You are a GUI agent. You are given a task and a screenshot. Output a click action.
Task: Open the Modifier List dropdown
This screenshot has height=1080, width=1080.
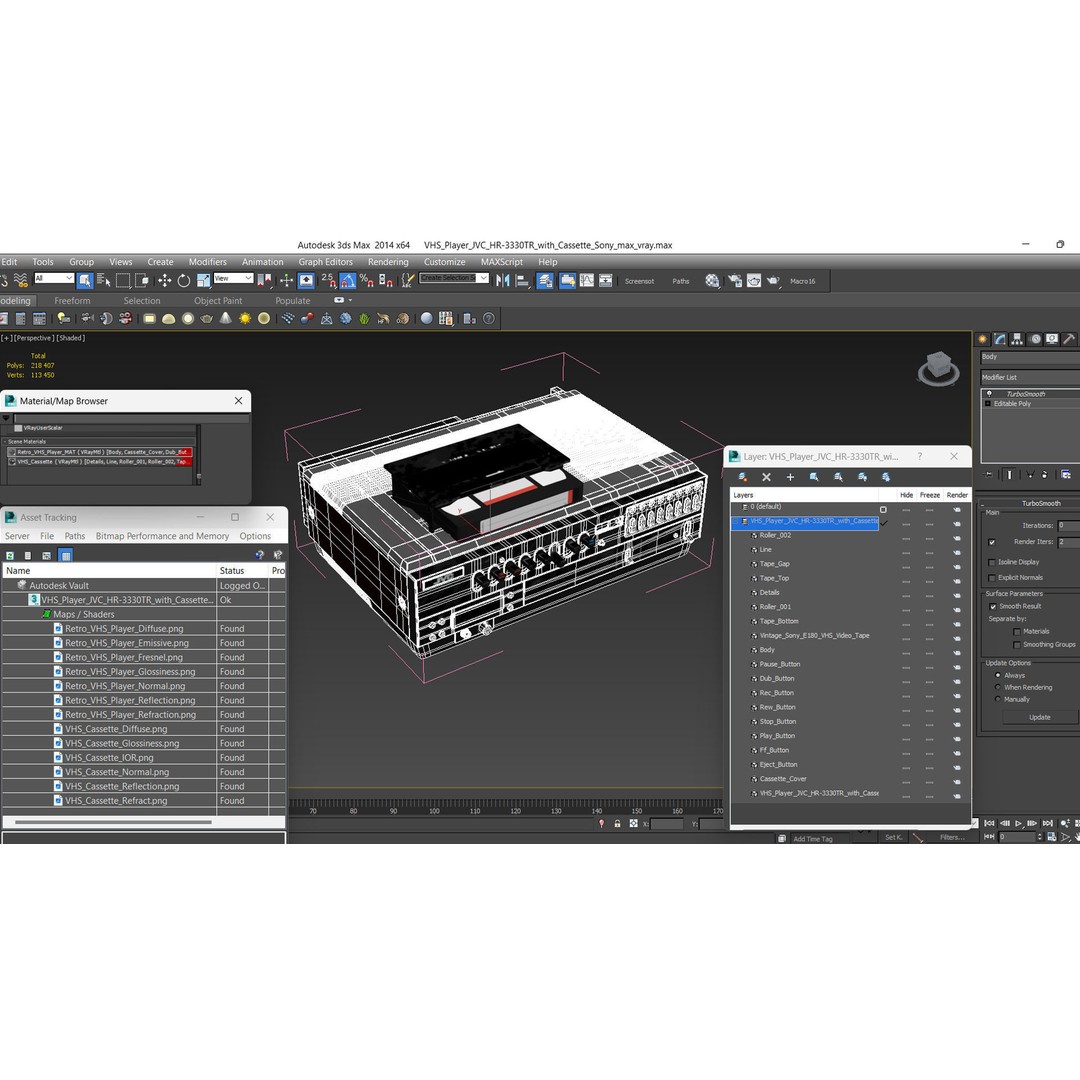pos(1030,377)
